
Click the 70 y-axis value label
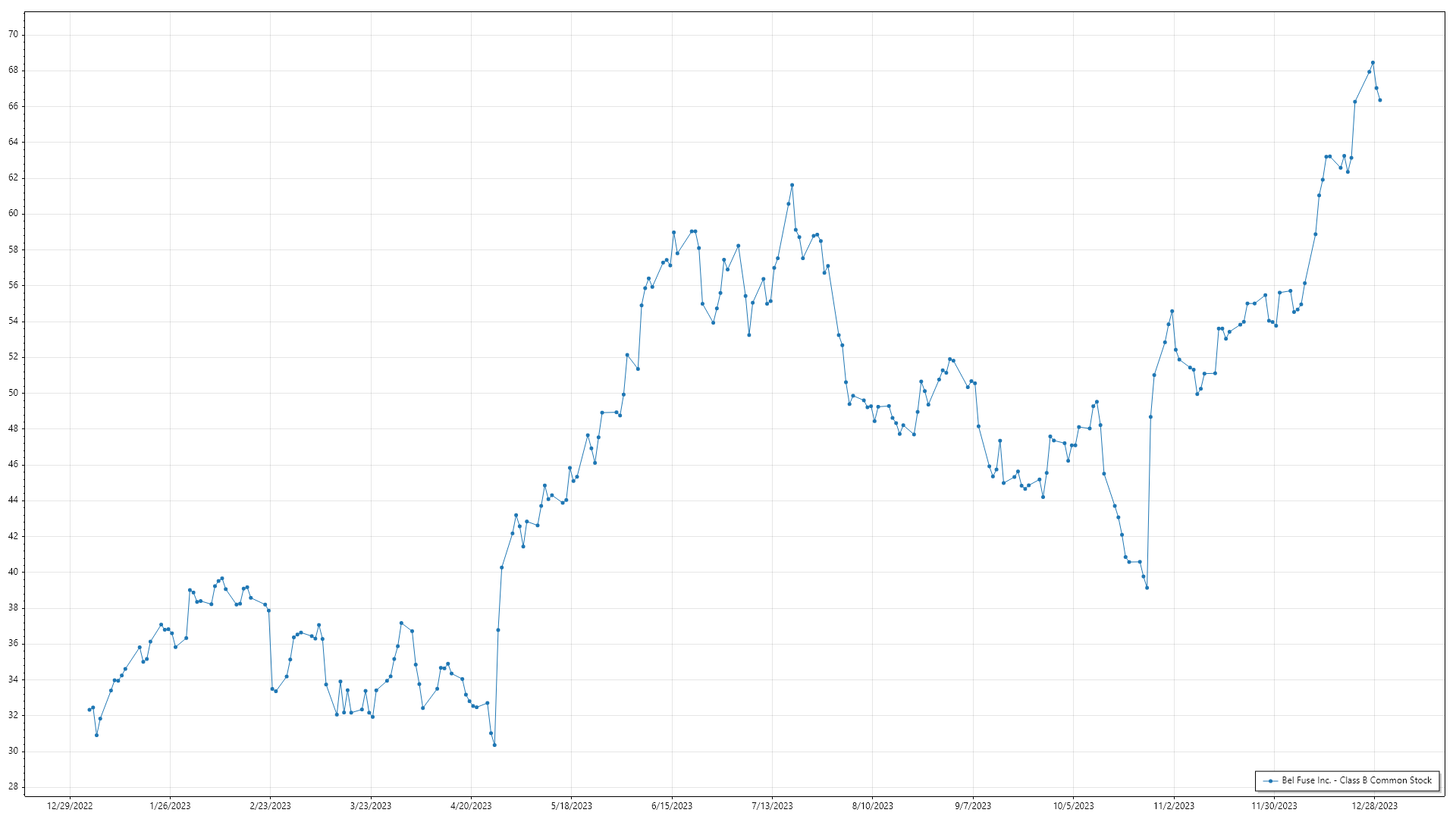tap(14, 34)
